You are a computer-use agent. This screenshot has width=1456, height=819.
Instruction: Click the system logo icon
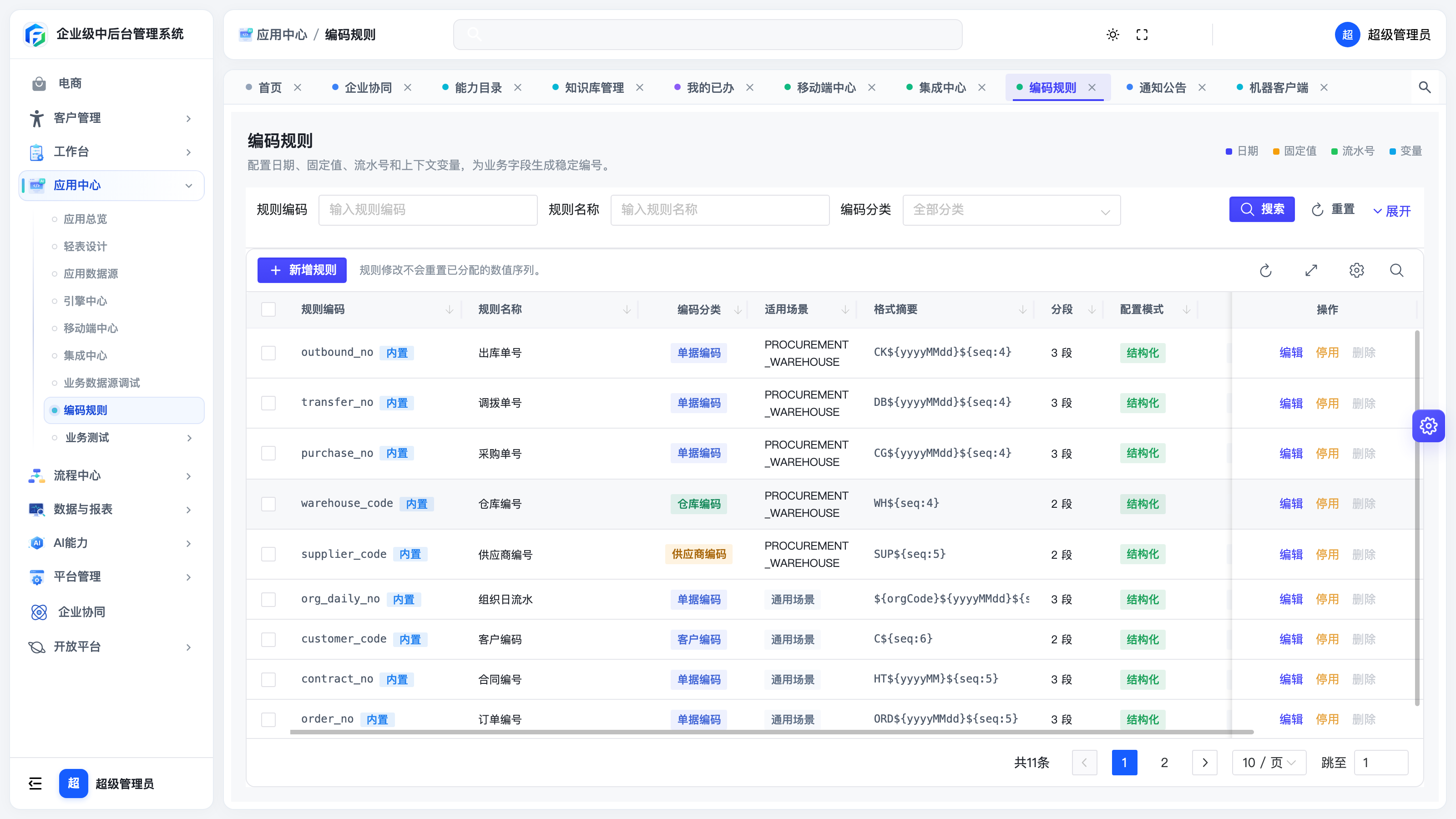click(x=35, y=35)
